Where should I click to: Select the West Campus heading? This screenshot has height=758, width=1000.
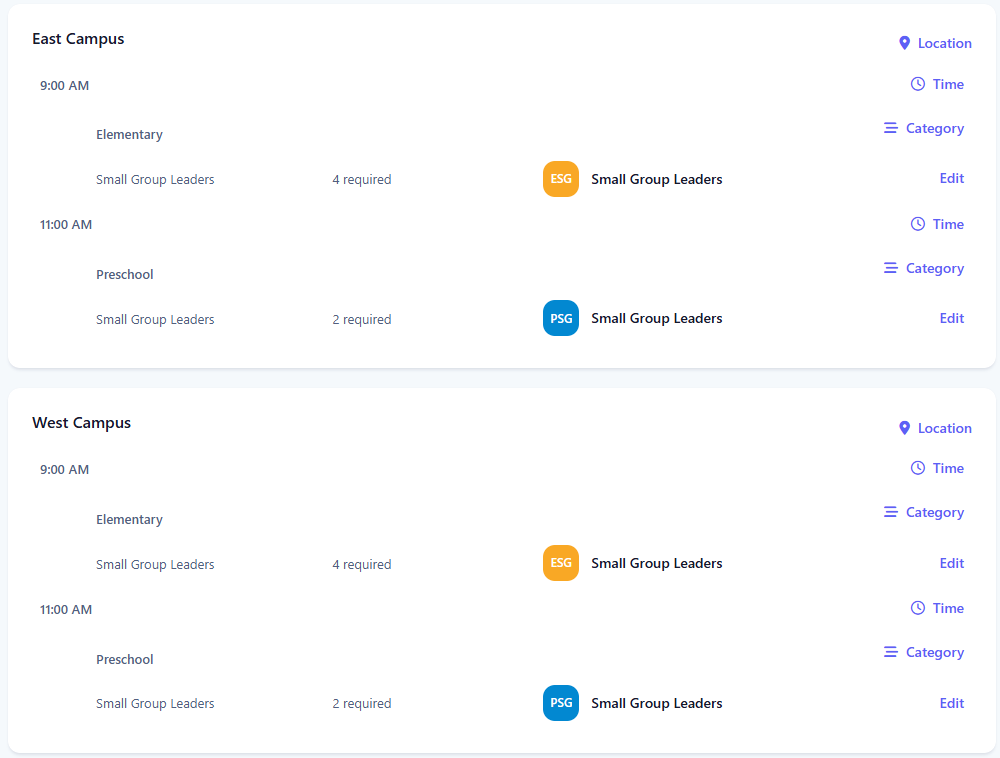click(81, 423)
